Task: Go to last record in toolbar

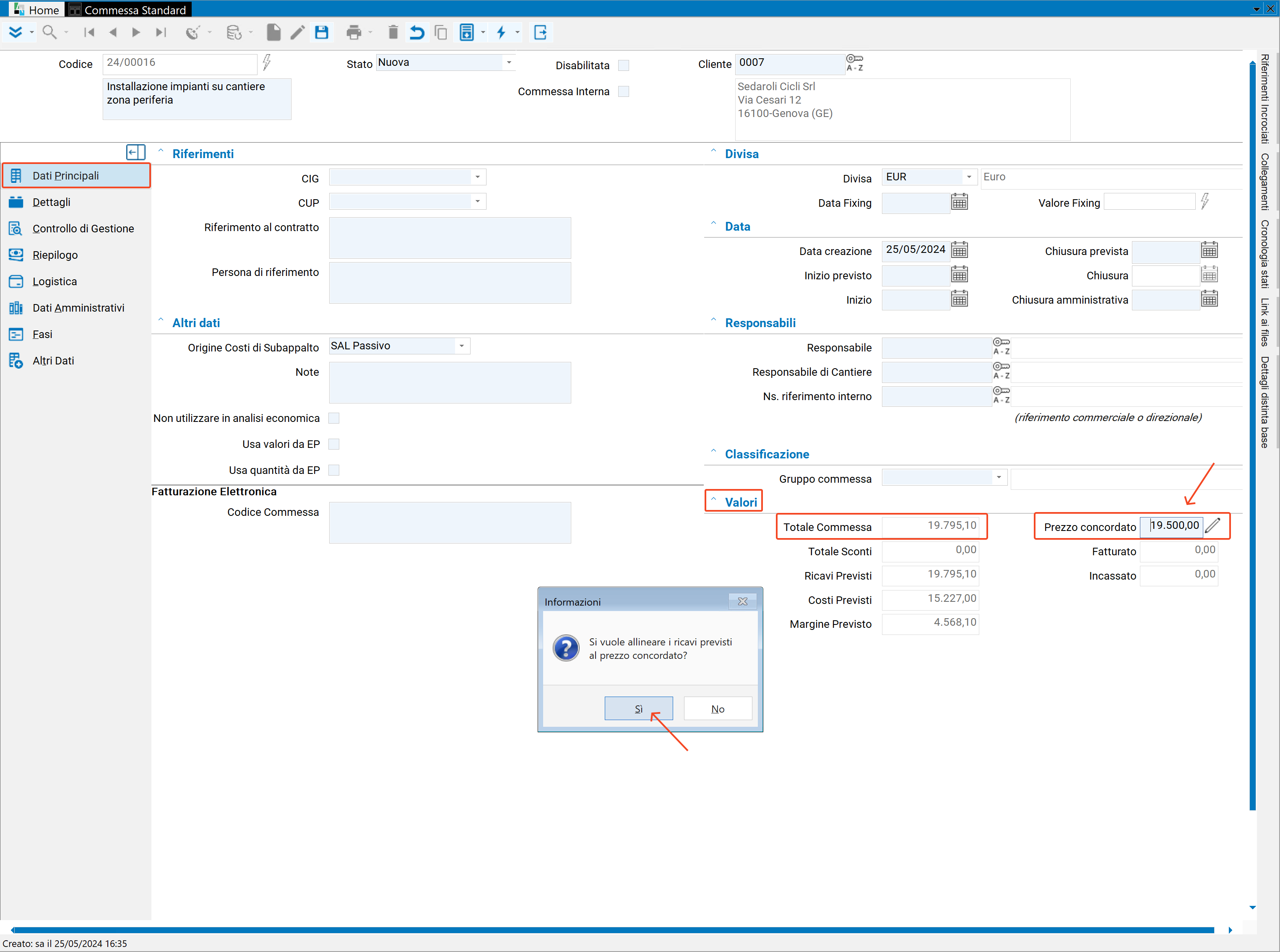Action: click(x=161, y=32)
